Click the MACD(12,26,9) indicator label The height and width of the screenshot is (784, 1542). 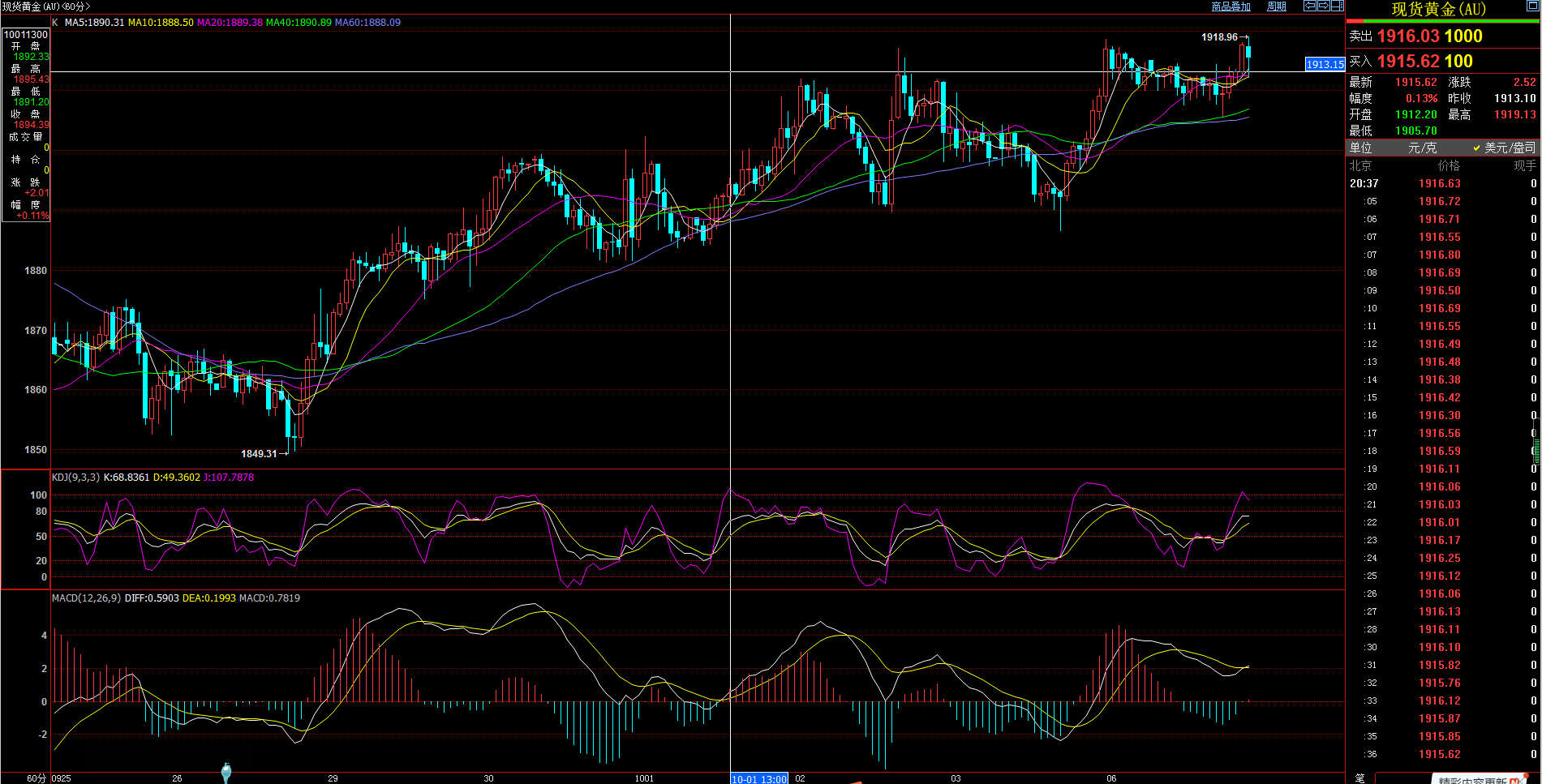86,598
